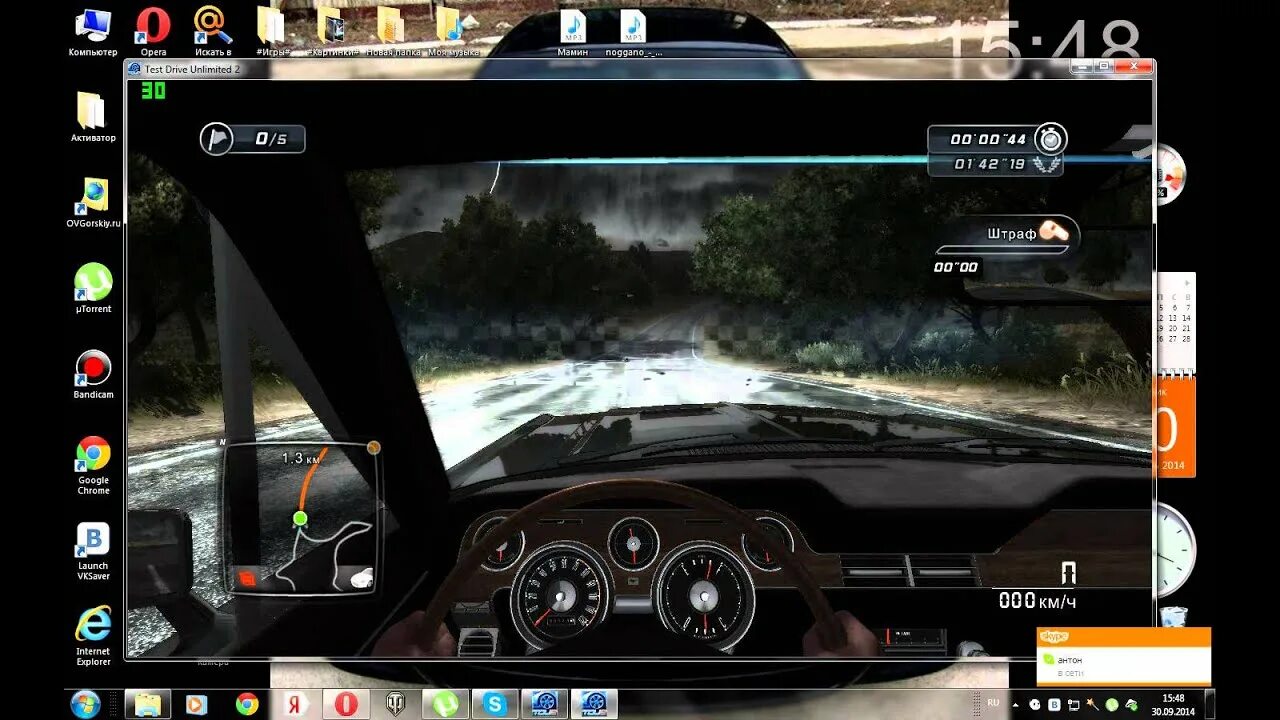1280x720 pixels.
Task: Open the Internet Explorer desktop shortcut
Action: coord(93,637)
